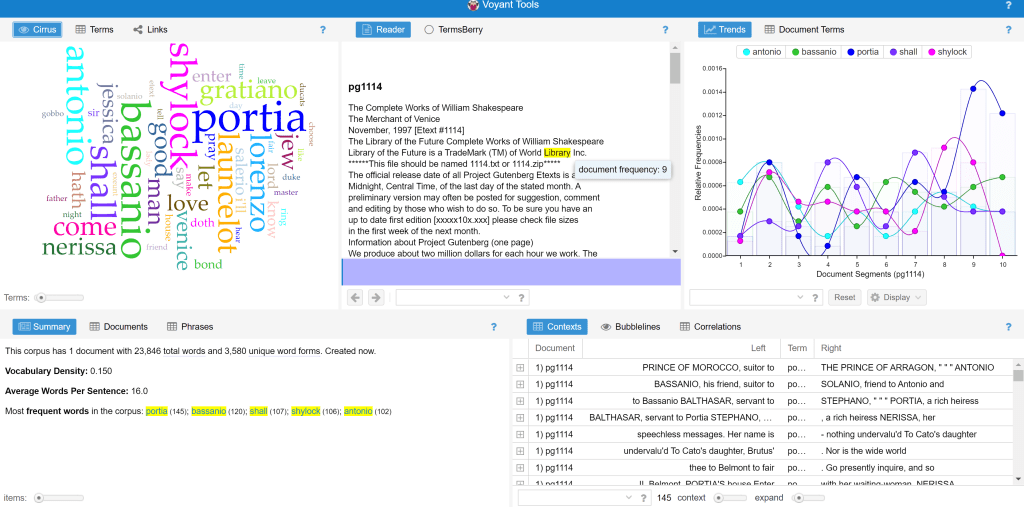Viewport: 1024px width, 507px height.
Task: Open help next to Trends search box
Action: tap(814, 298)
